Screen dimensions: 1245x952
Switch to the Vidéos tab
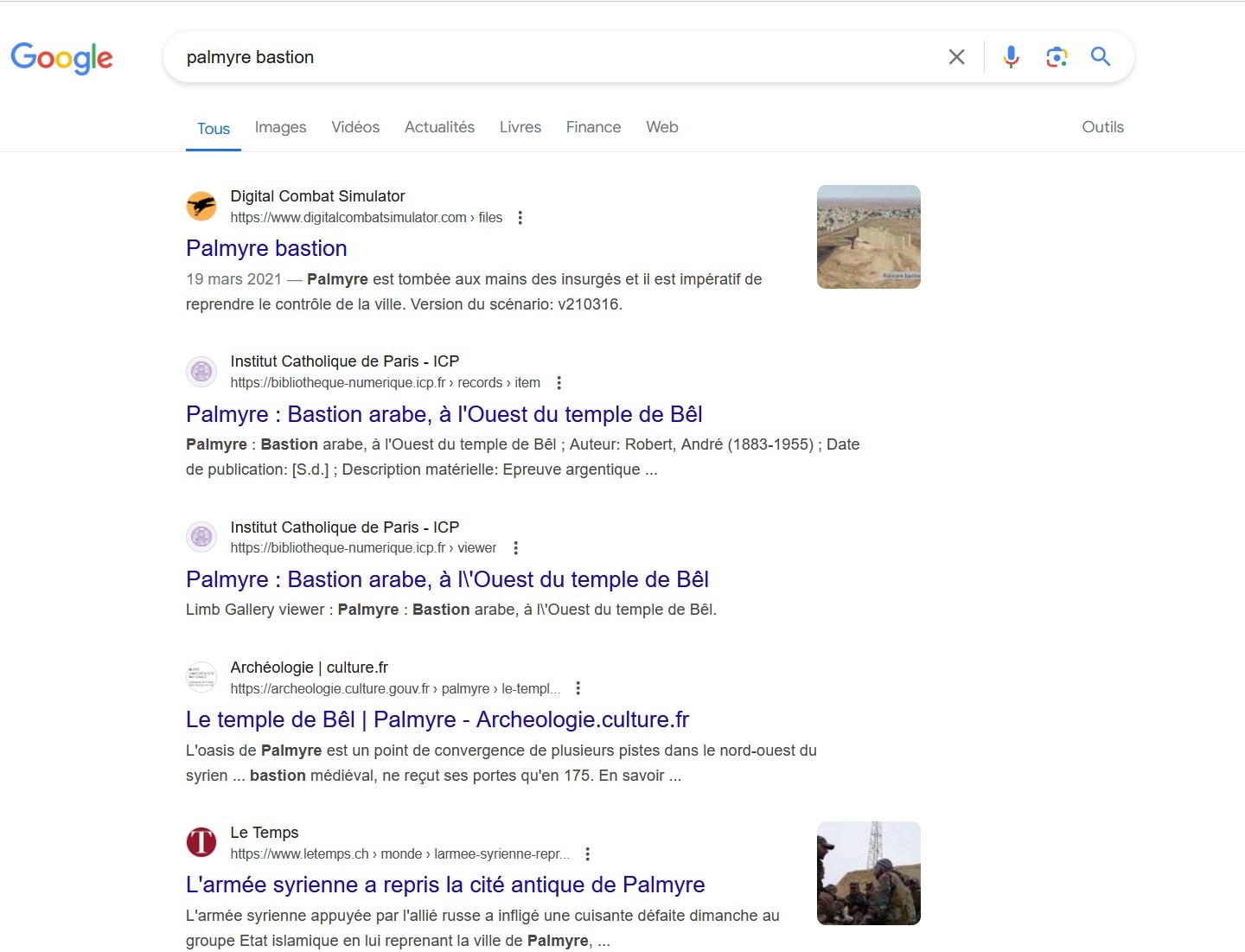[x=355, y=127]
